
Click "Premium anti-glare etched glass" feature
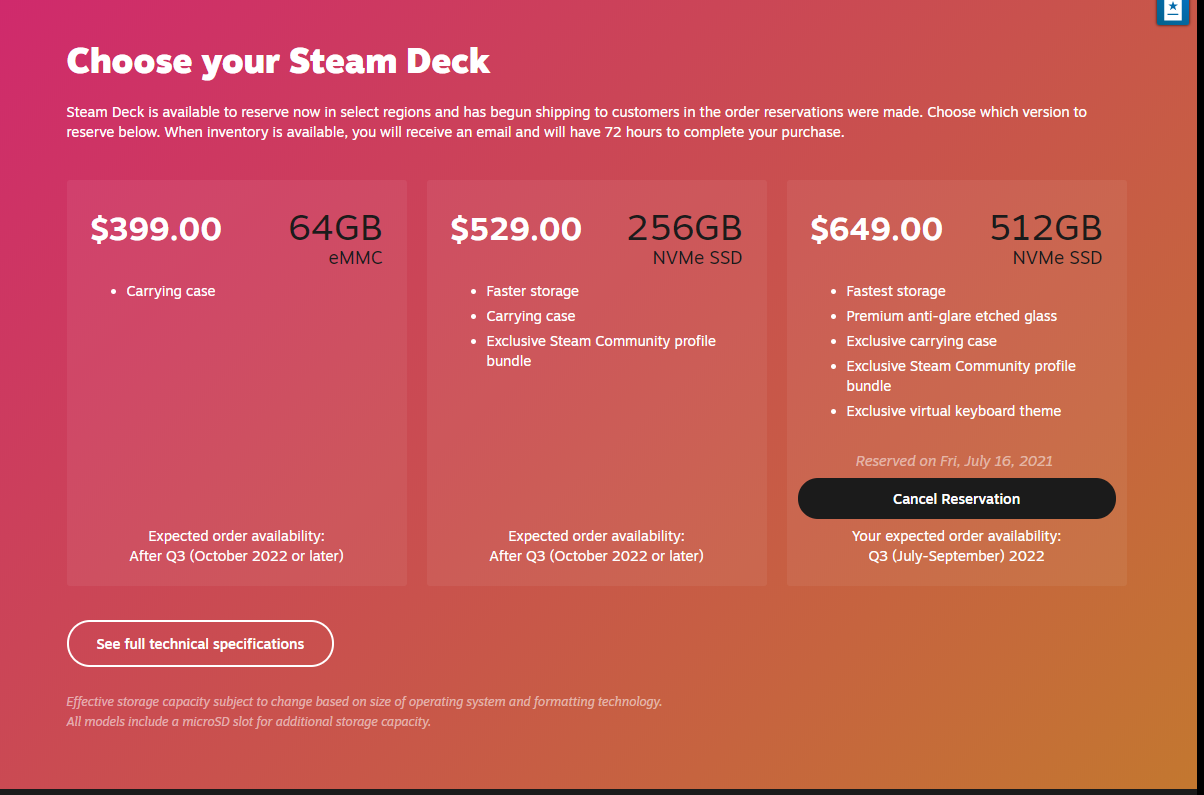(951, 316)
